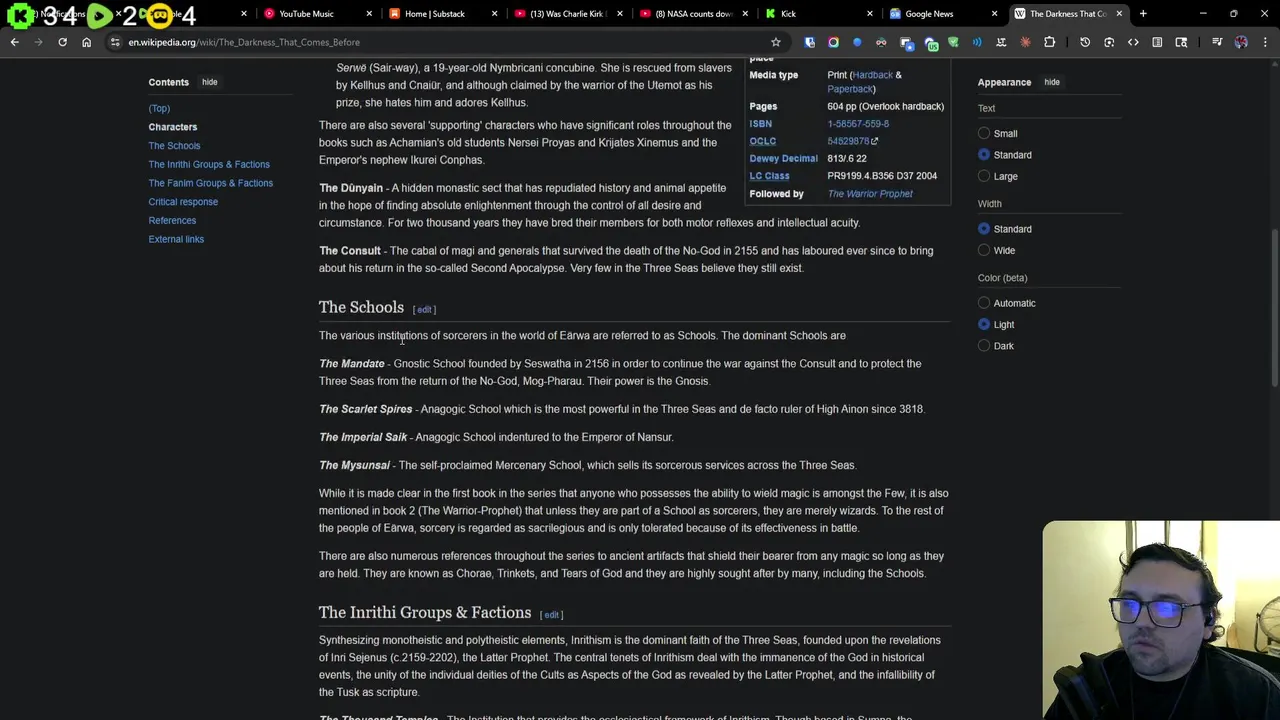Reload the page with the refresh icon

(62, 42)
